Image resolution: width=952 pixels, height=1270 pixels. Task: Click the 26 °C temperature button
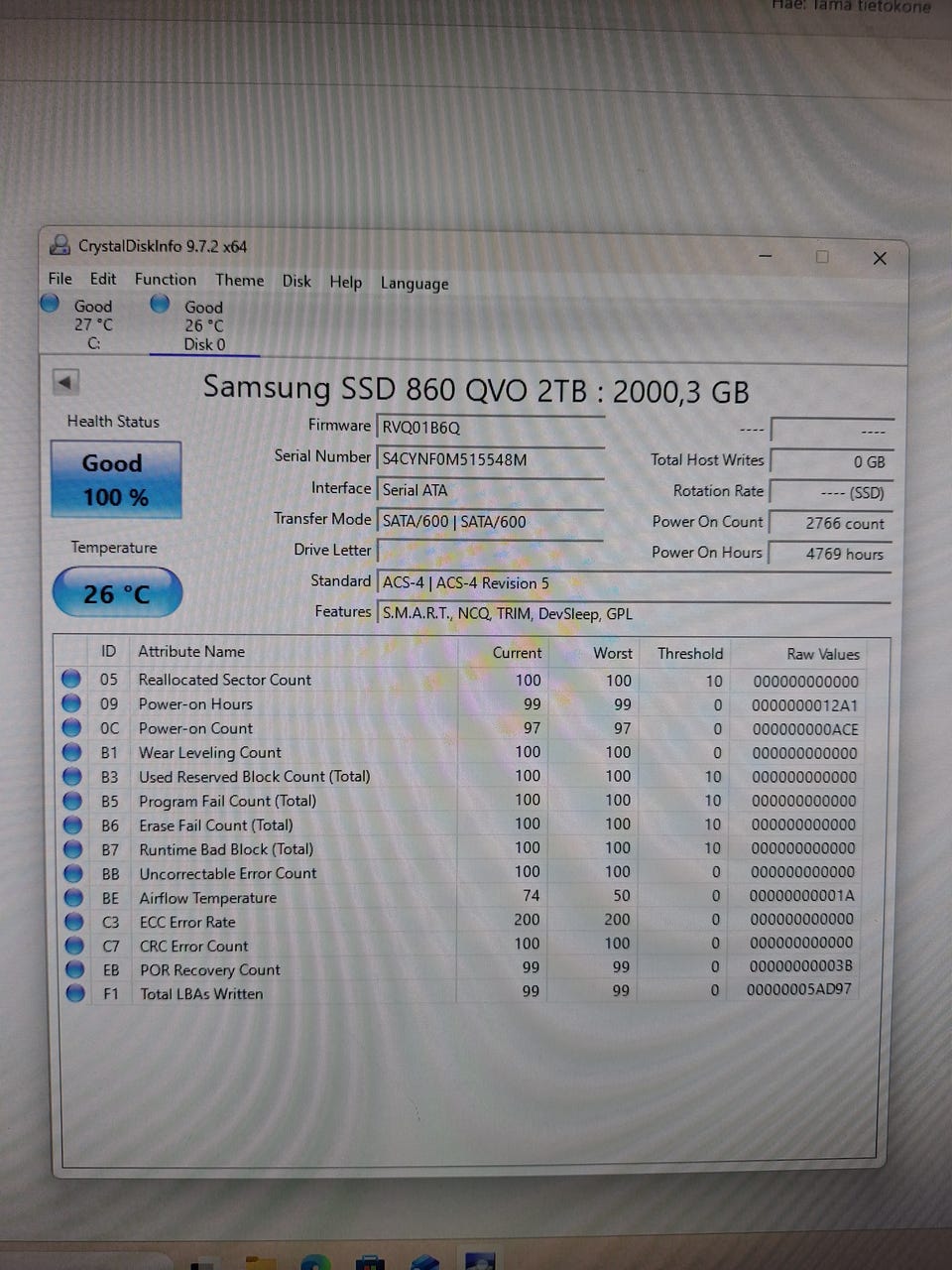tap(117, 593)
